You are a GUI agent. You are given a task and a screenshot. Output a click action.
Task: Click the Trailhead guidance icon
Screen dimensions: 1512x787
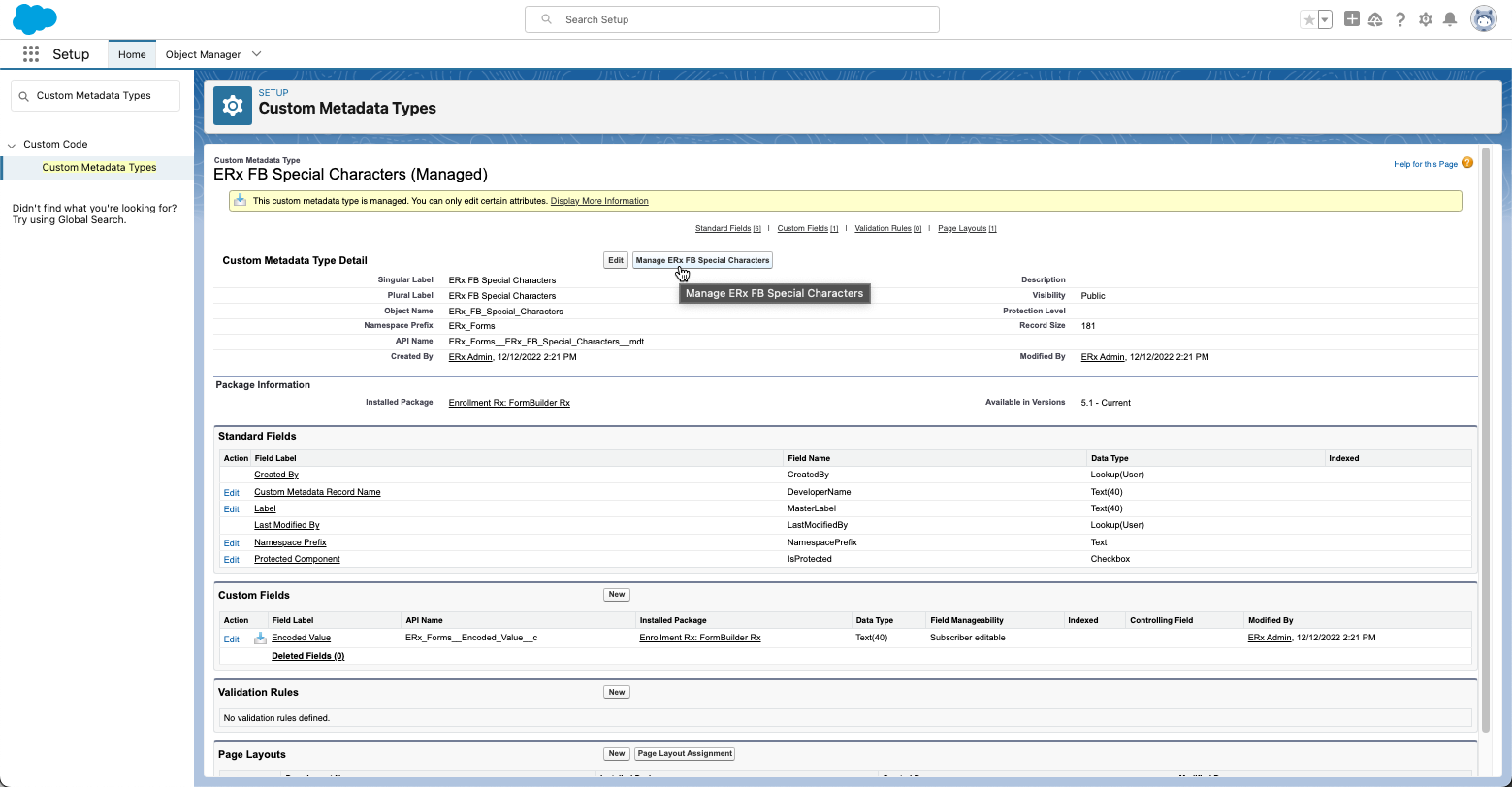click(1375, 19)
